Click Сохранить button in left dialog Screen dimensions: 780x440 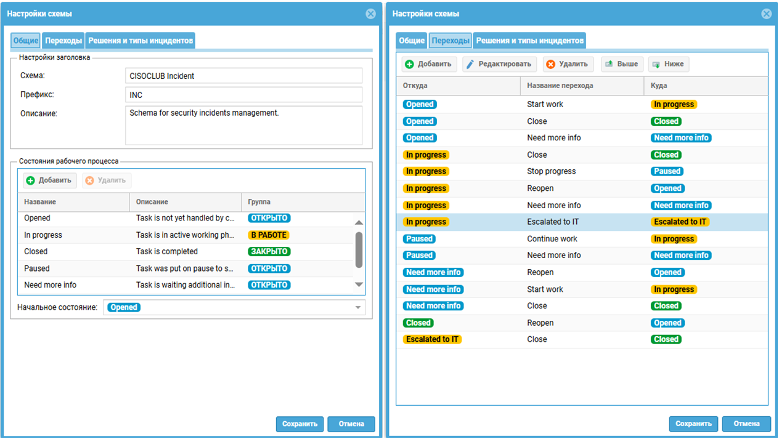(x=299, y=424)
